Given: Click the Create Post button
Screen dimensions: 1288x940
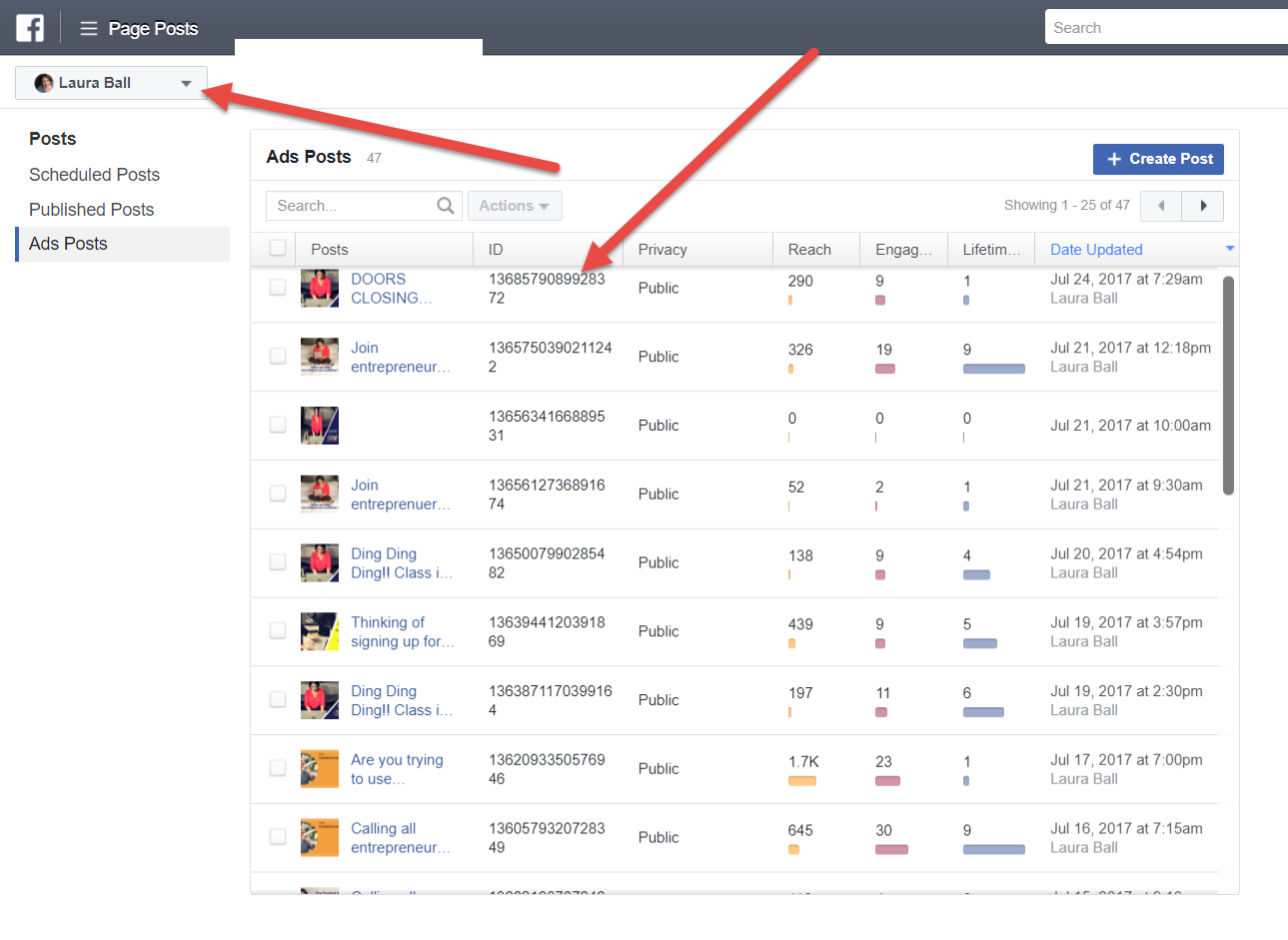Looking at the screenshot, I should coord(1158,159).
